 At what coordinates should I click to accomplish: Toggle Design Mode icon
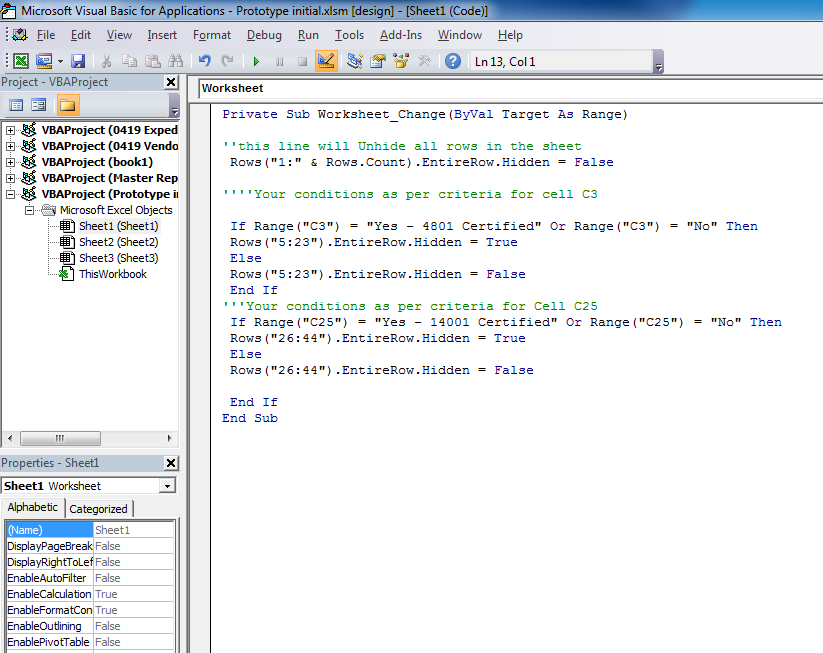326,61
